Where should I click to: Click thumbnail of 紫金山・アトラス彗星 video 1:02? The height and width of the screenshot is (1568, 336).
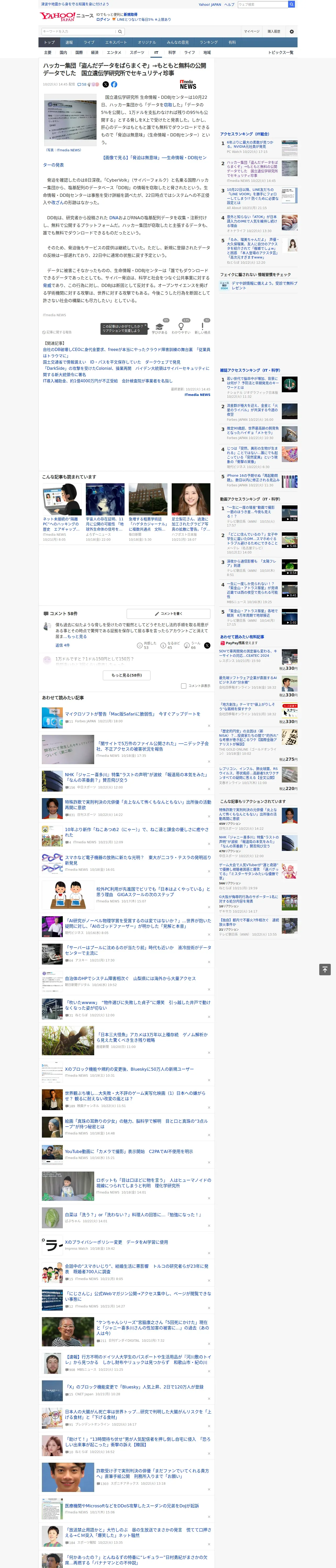290,616
